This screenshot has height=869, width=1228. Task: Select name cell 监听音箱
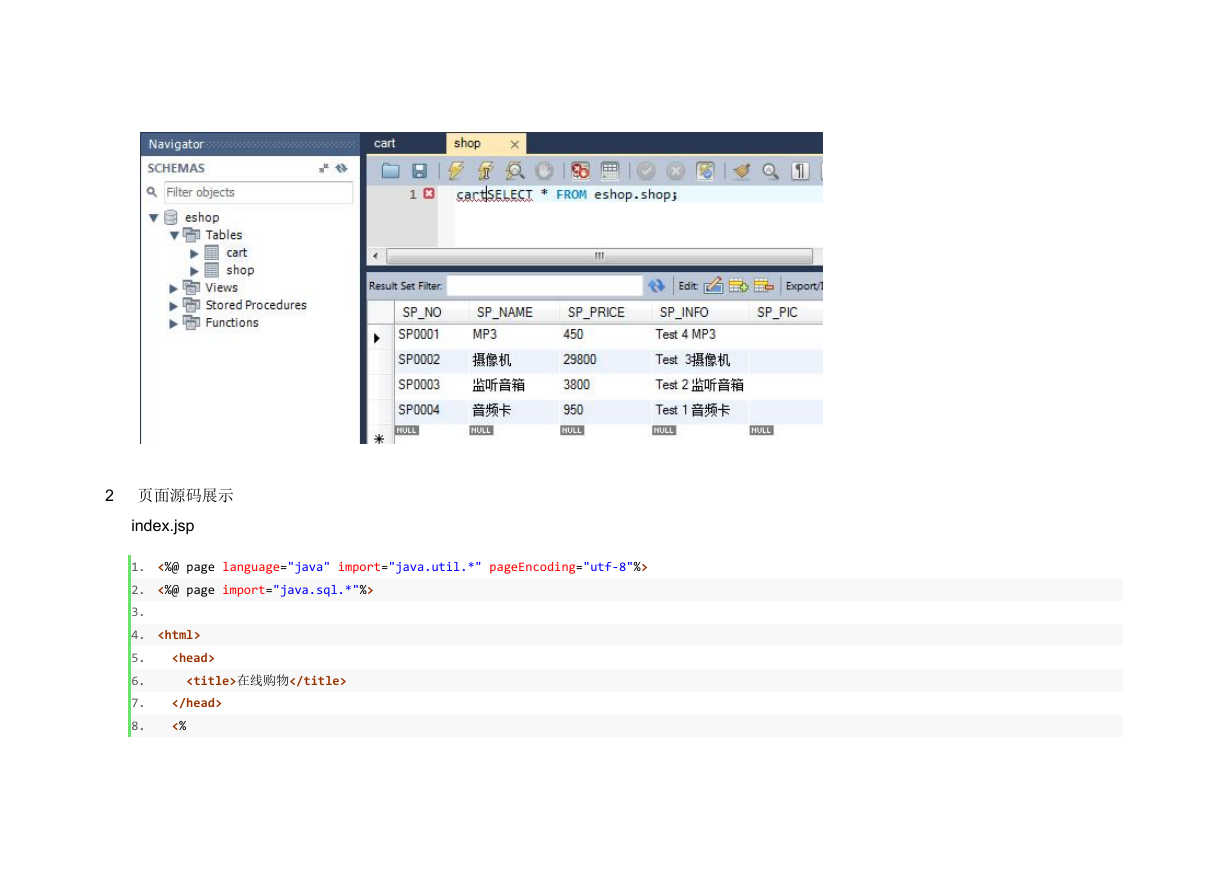(x=499, y=384)
